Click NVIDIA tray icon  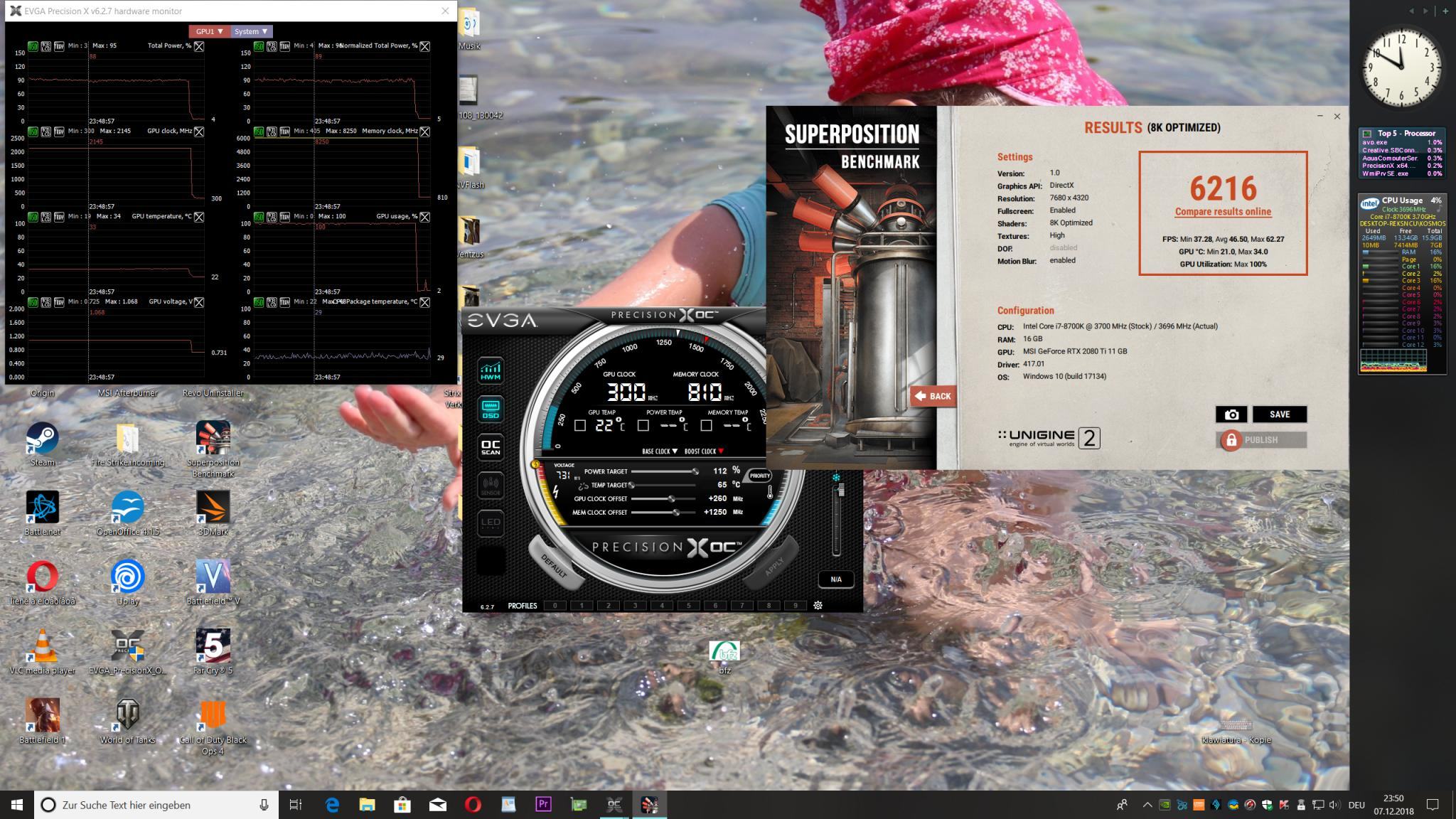click(x=1165, y=805)
